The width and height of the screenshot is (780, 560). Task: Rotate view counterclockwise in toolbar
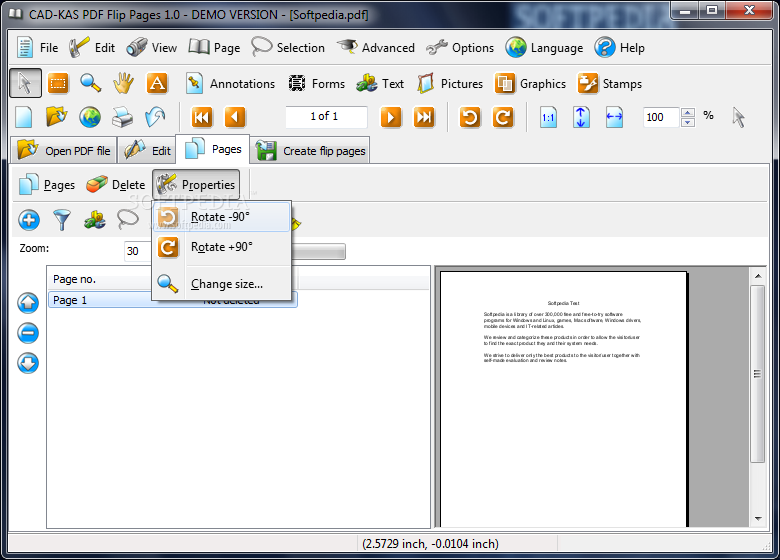click(x=470, y=117)
